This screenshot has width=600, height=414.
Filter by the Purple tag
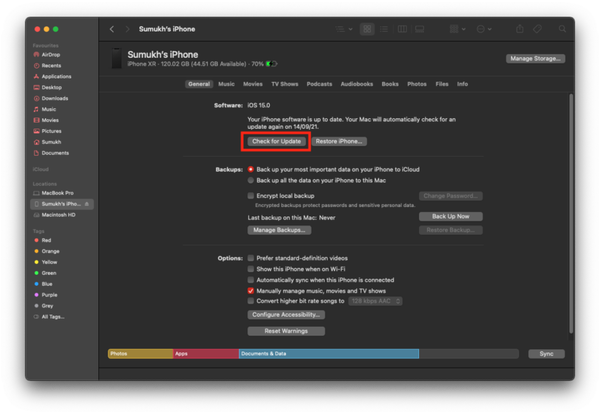click(46, 295)
